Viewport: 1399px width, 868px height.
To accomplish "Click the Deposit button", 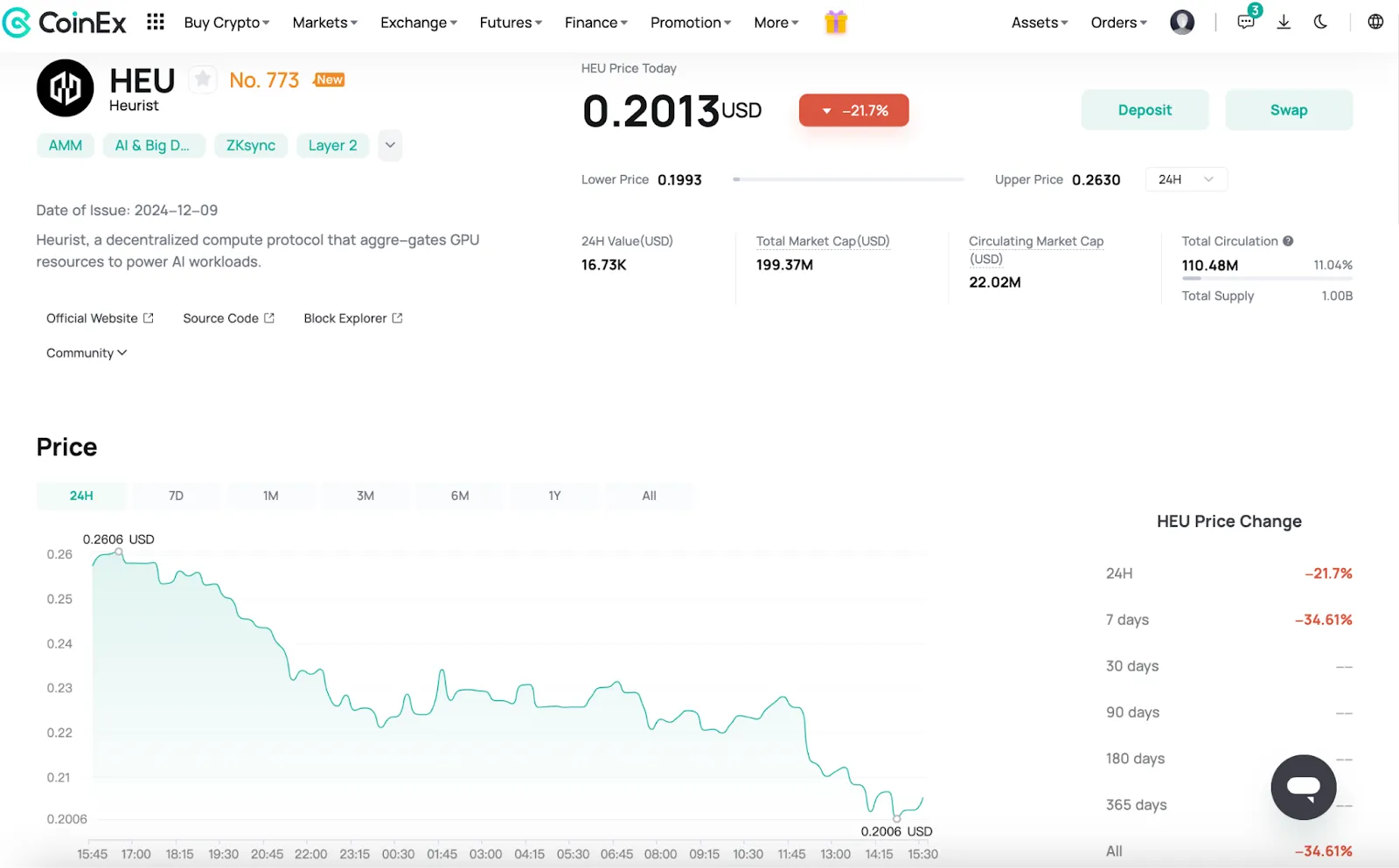I will [x=1145, y=110].
